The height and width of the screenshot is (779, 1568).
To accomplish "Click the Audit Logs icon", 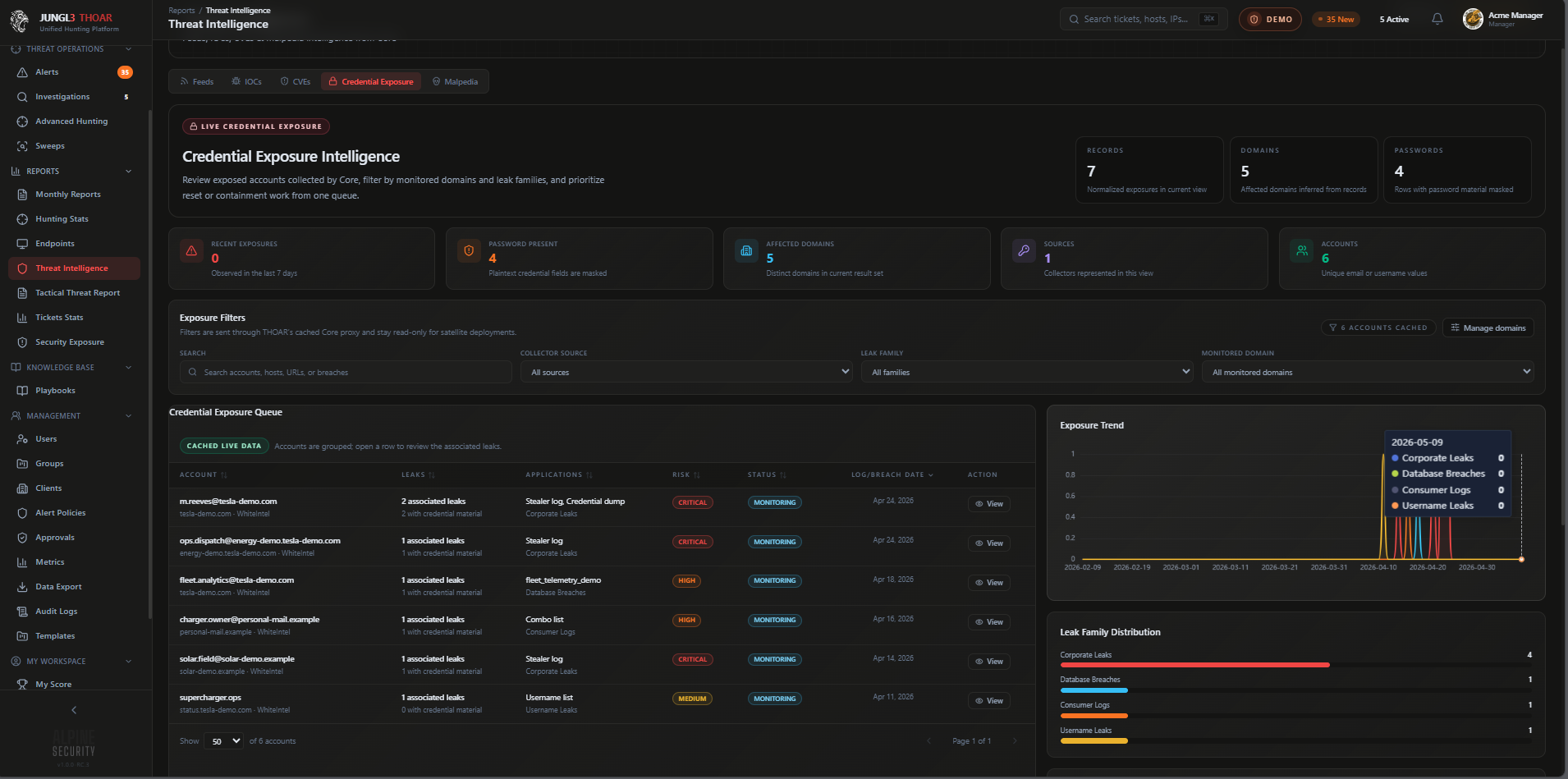I will [22, 612].
